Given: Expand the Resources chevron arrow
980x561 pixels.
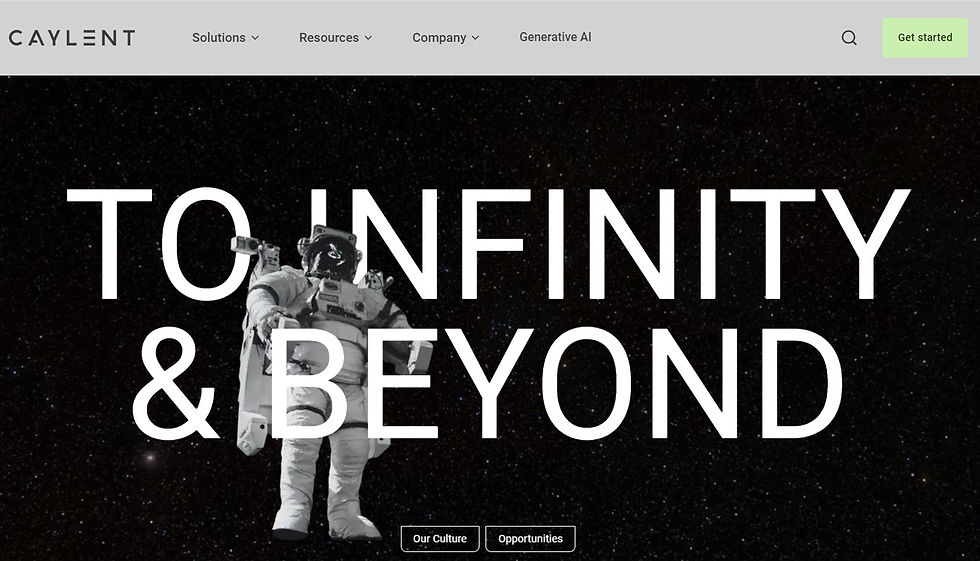Looking at the screenshot, I should click(x=368, y=38).
